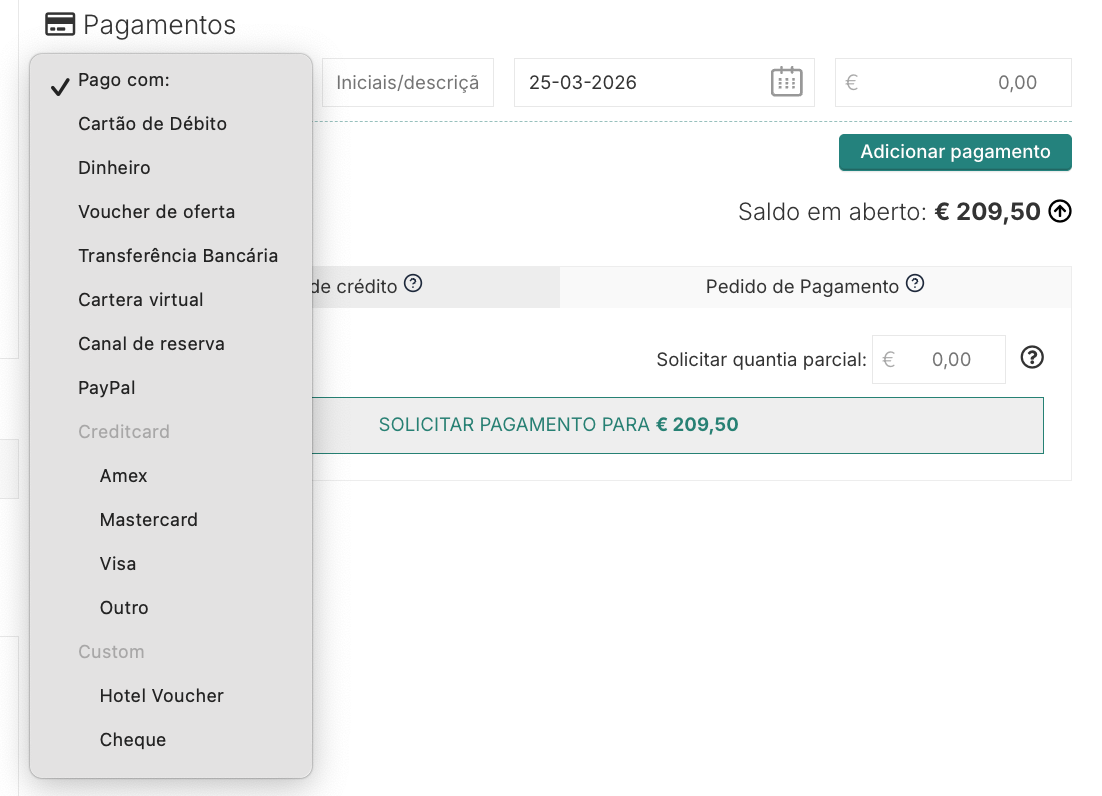Click the Pagamentos section heading
Viewport: 1102px width, 796px height.
(160, 25)
